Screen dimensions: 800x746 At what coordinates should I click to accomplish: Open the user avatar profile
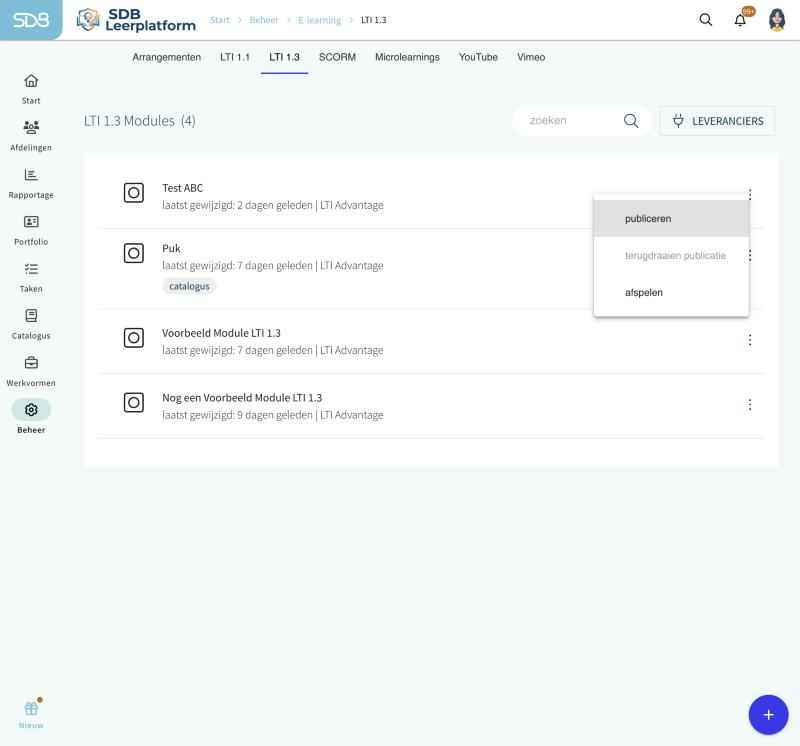(777, 20)
